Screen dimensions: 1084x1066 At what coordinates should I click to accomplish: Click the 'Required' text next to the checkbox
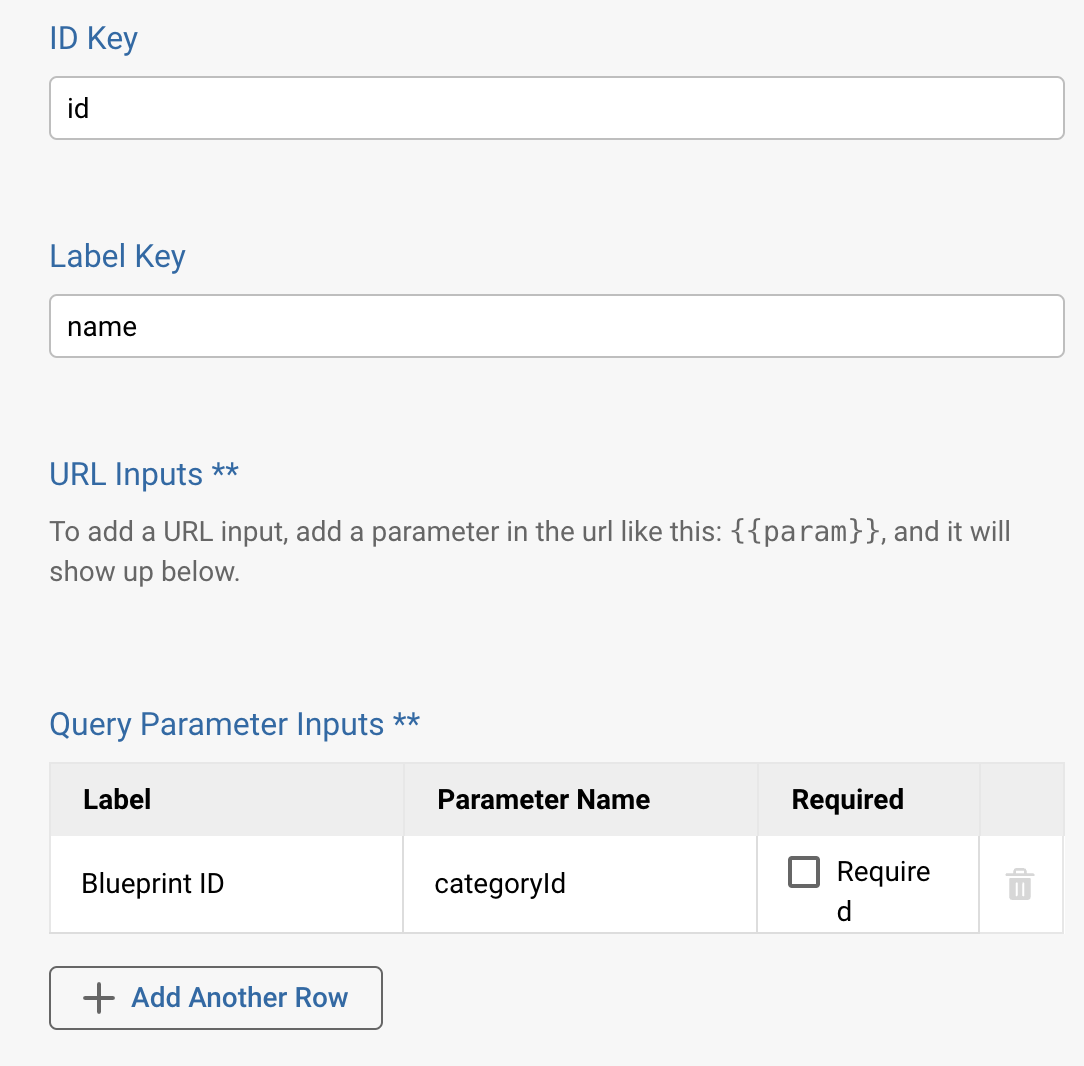(x=880, y=872)
